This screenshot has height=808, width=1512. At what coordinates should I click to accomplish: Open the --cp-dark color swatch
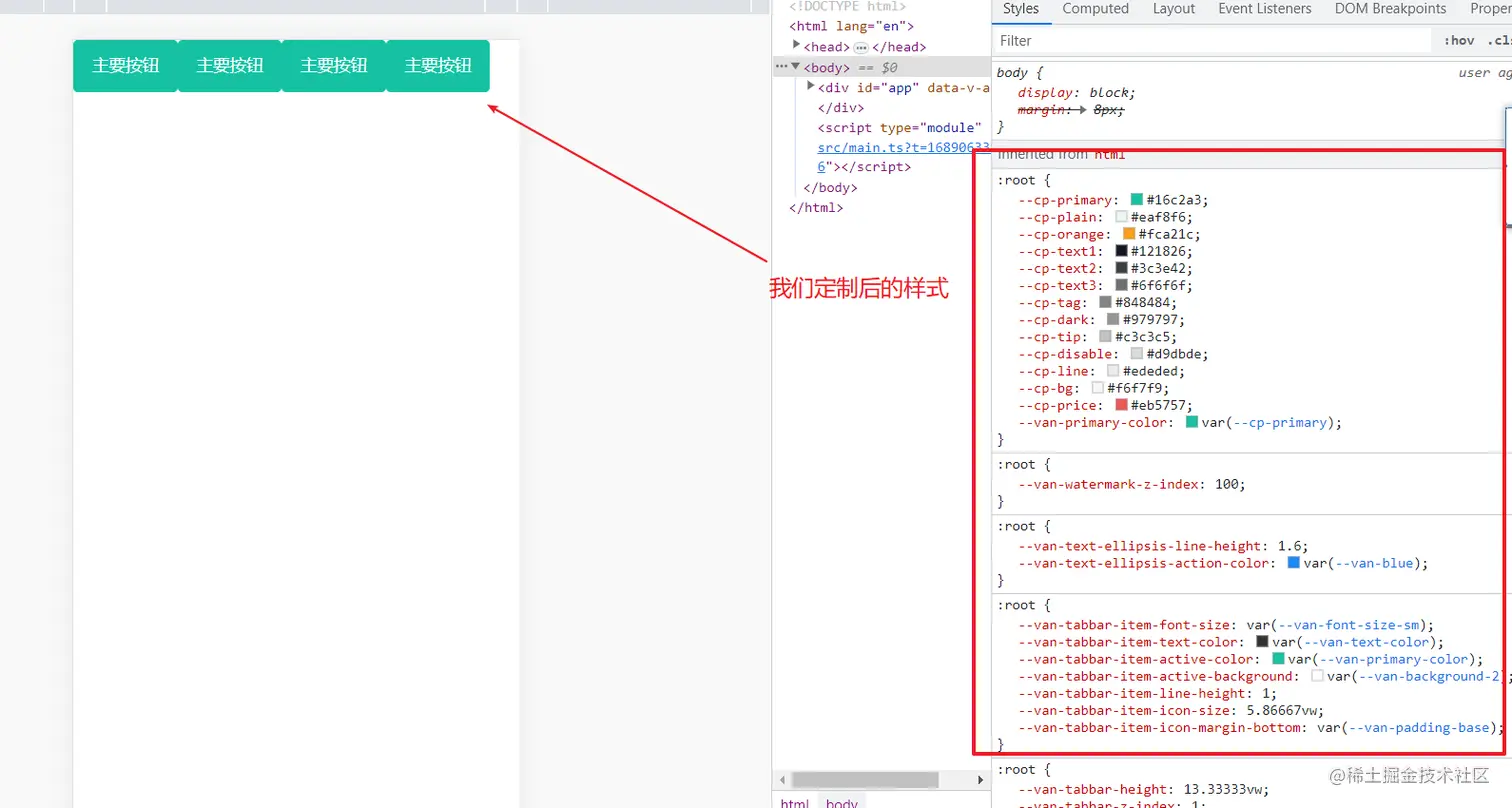[x=1114, y=319]
